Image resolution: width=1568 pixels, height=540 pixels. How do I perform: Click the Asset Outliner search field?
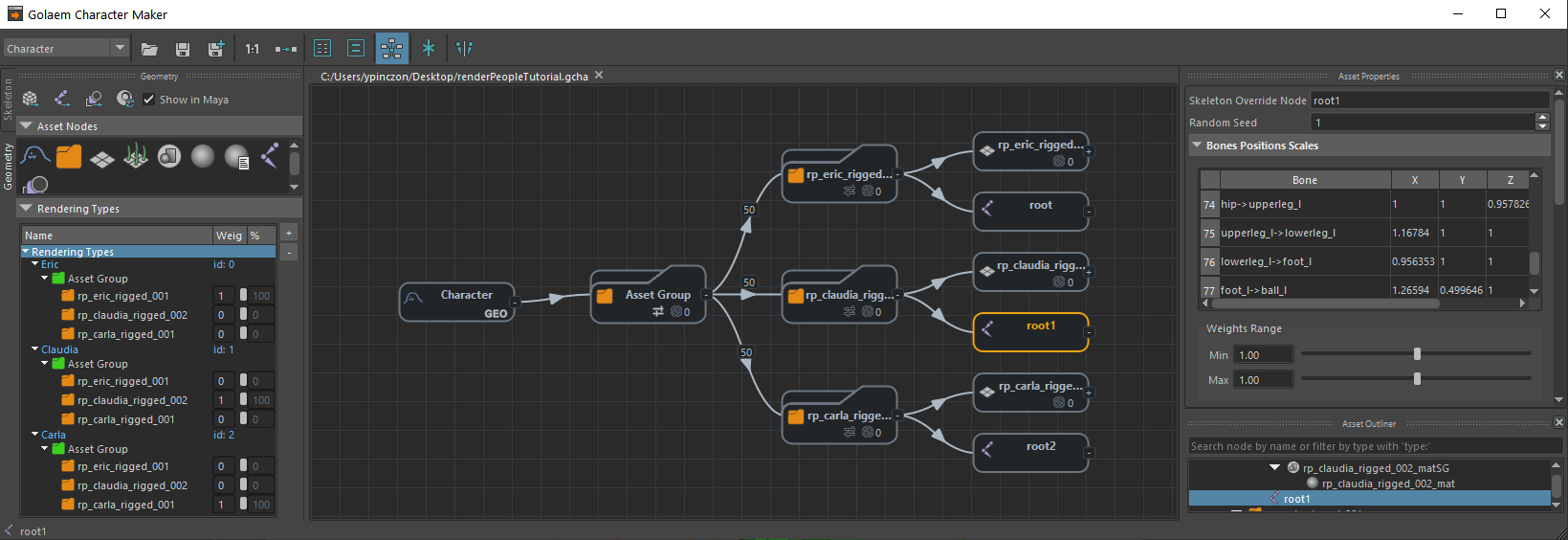tap(1374, 446)
